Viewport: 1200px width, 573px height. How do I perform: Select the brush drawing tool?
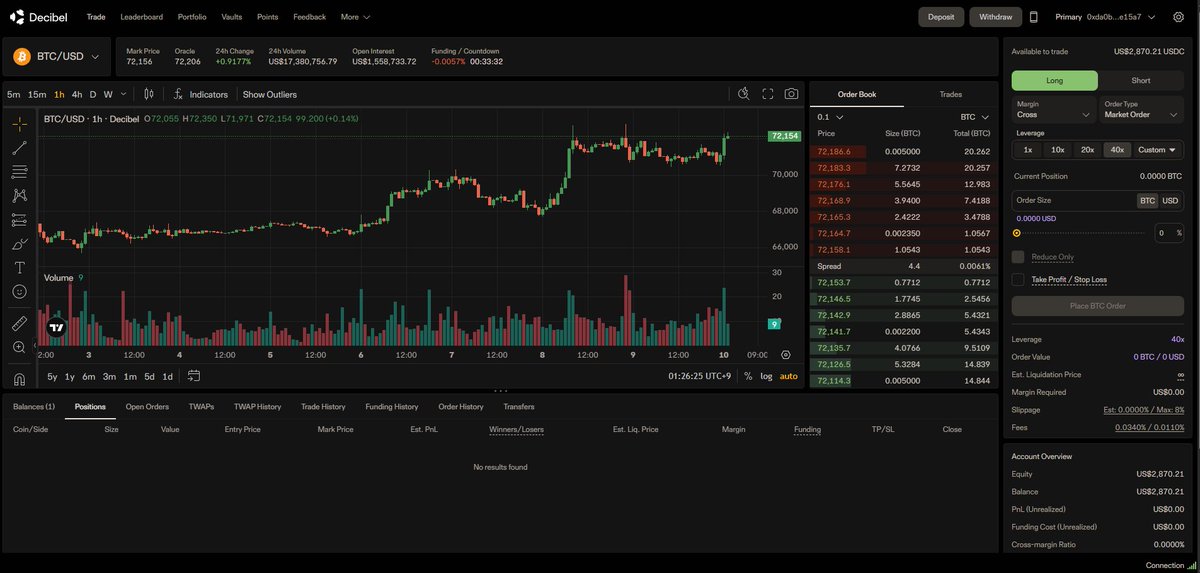19,244
